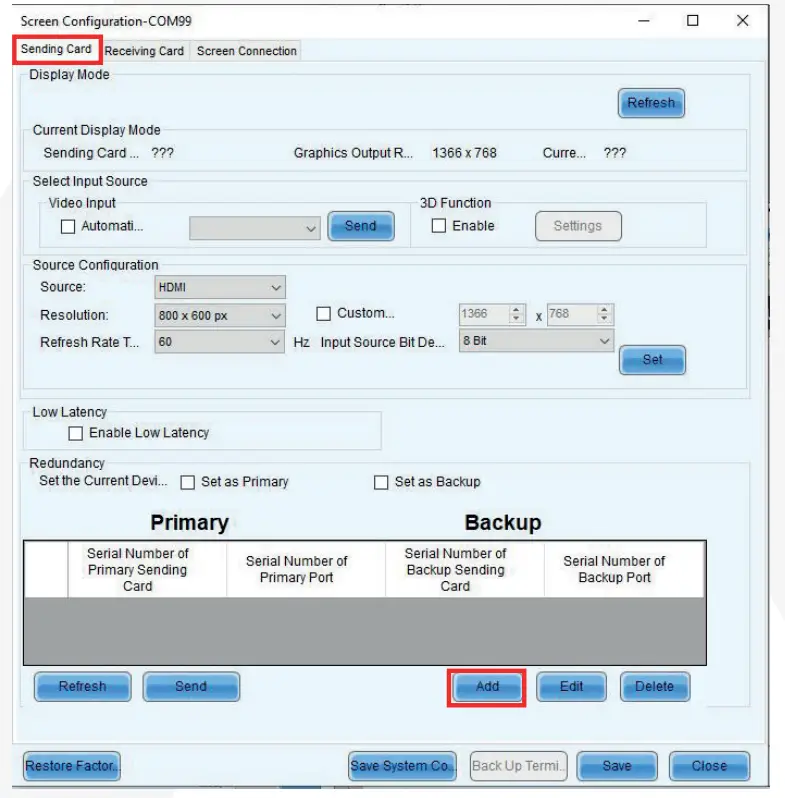Click the 1366 x 768 graphics output value
Image resolution: width=785 pixels, height=798 pixels.
pyautogui.click(x=464, y=153)
